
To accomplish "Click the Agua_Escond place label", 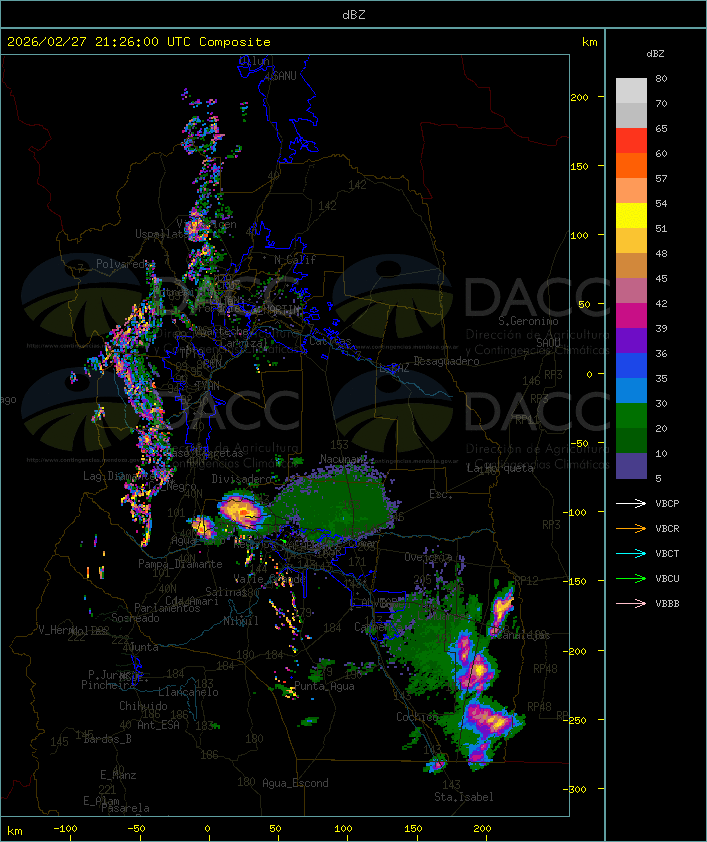I will pyautogui.click(x=295, y=783).
